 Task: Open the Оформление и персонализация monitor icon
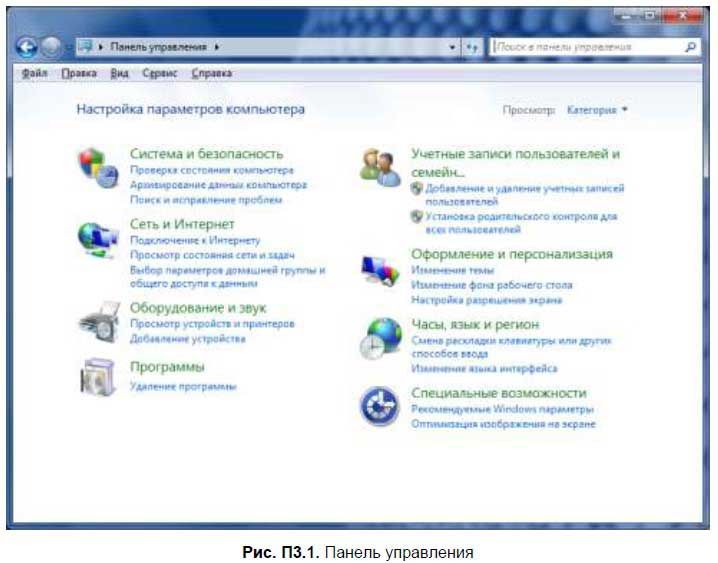[380, 271]
